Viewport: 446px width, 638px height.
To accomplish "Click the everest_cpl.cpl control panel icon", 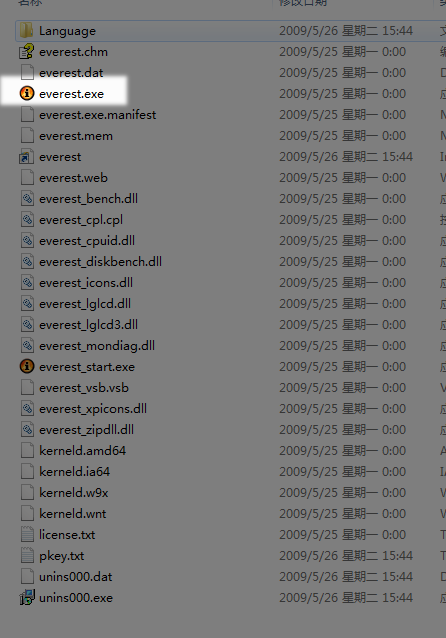I will pos(27,220).
